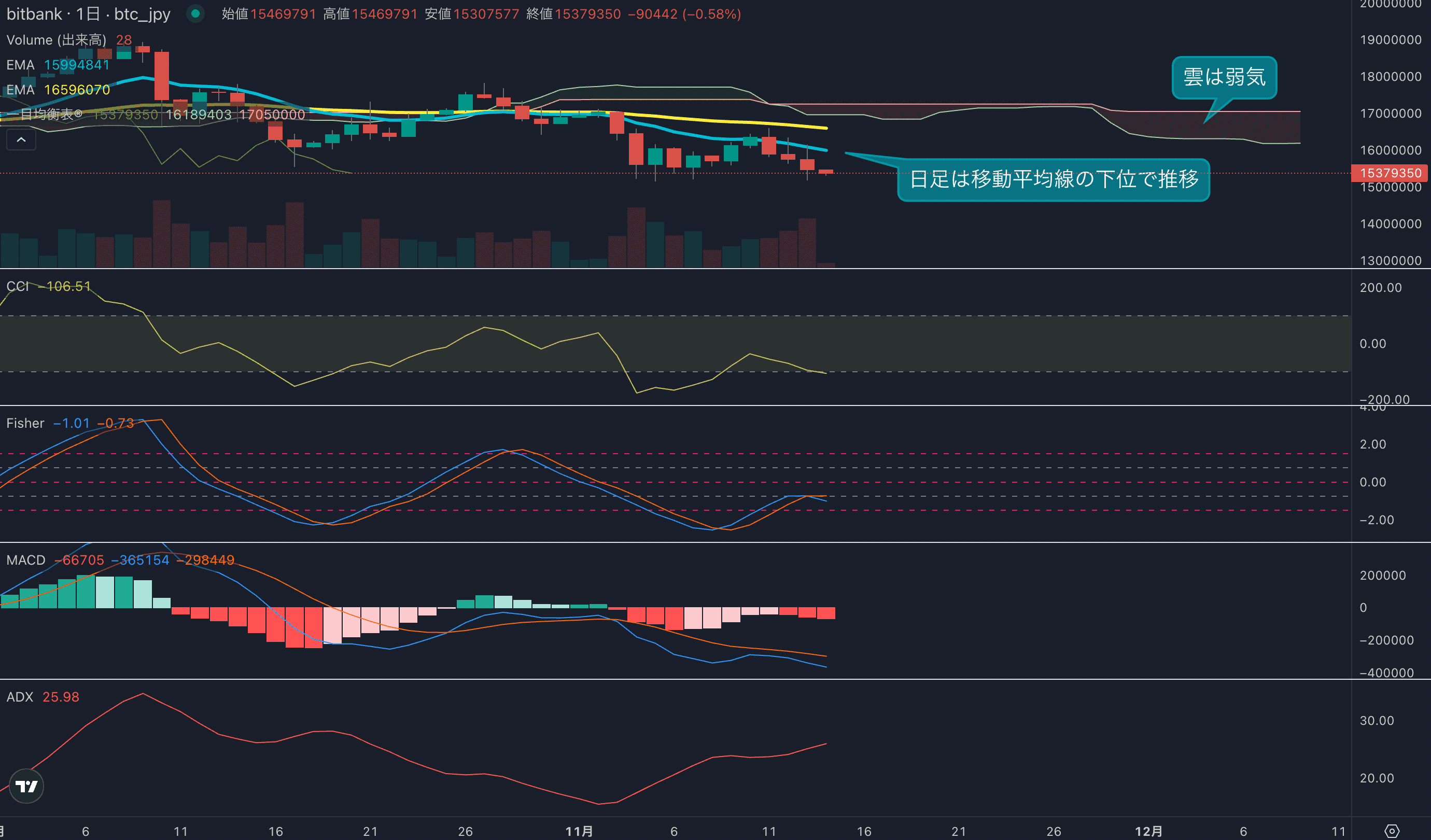Click the green market status dot
The image size is (1431, 840).
195,13
